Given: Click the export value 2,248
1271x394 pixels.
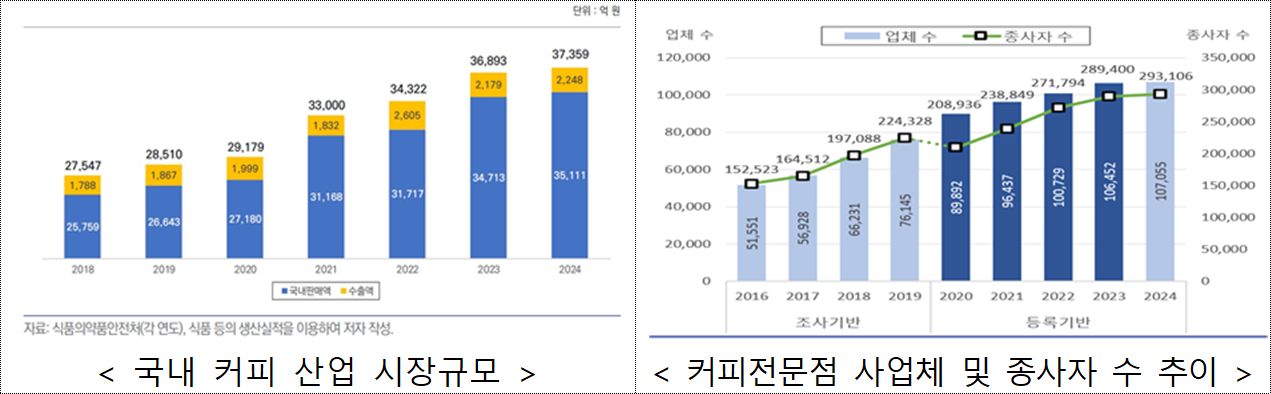Looking at the screenshot, I should coord(569,80).
